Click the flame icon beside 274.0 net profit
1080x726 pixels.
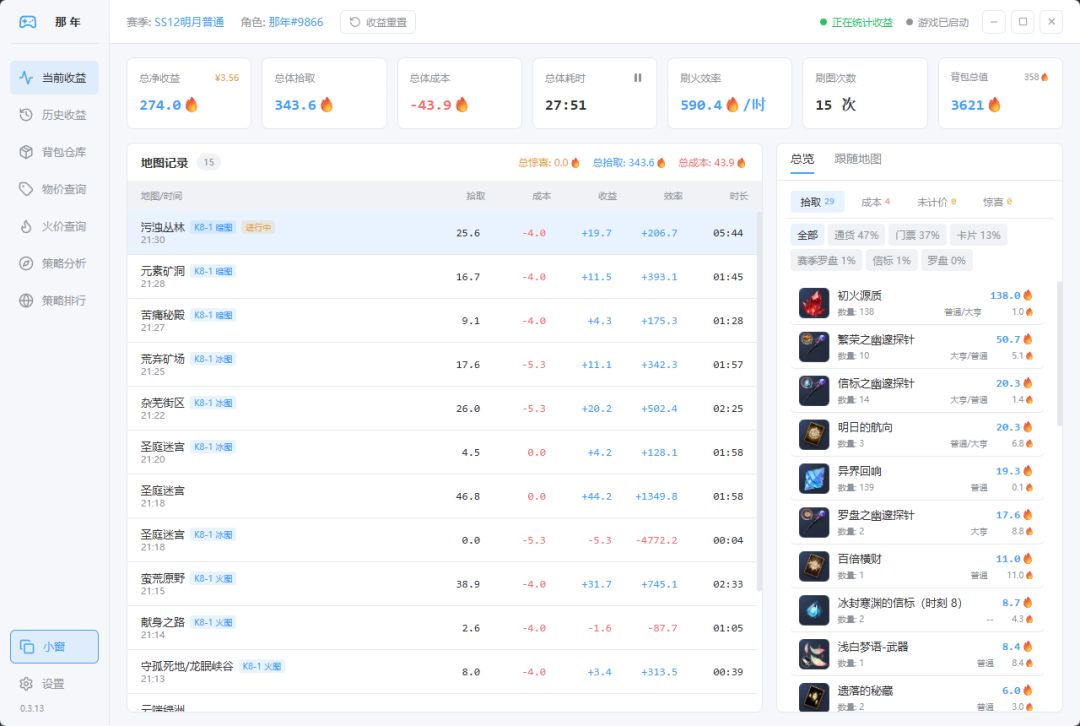tap(191, 105)
